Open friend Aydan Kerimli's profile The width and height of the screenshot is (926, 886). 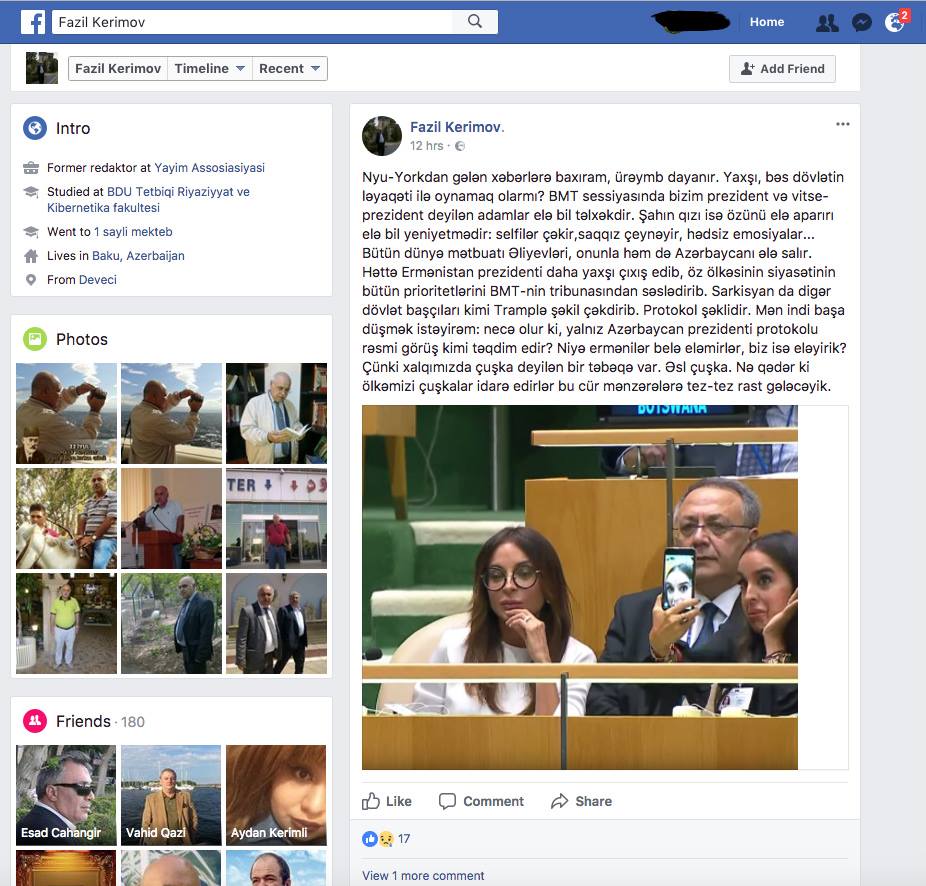click(276, 795)
